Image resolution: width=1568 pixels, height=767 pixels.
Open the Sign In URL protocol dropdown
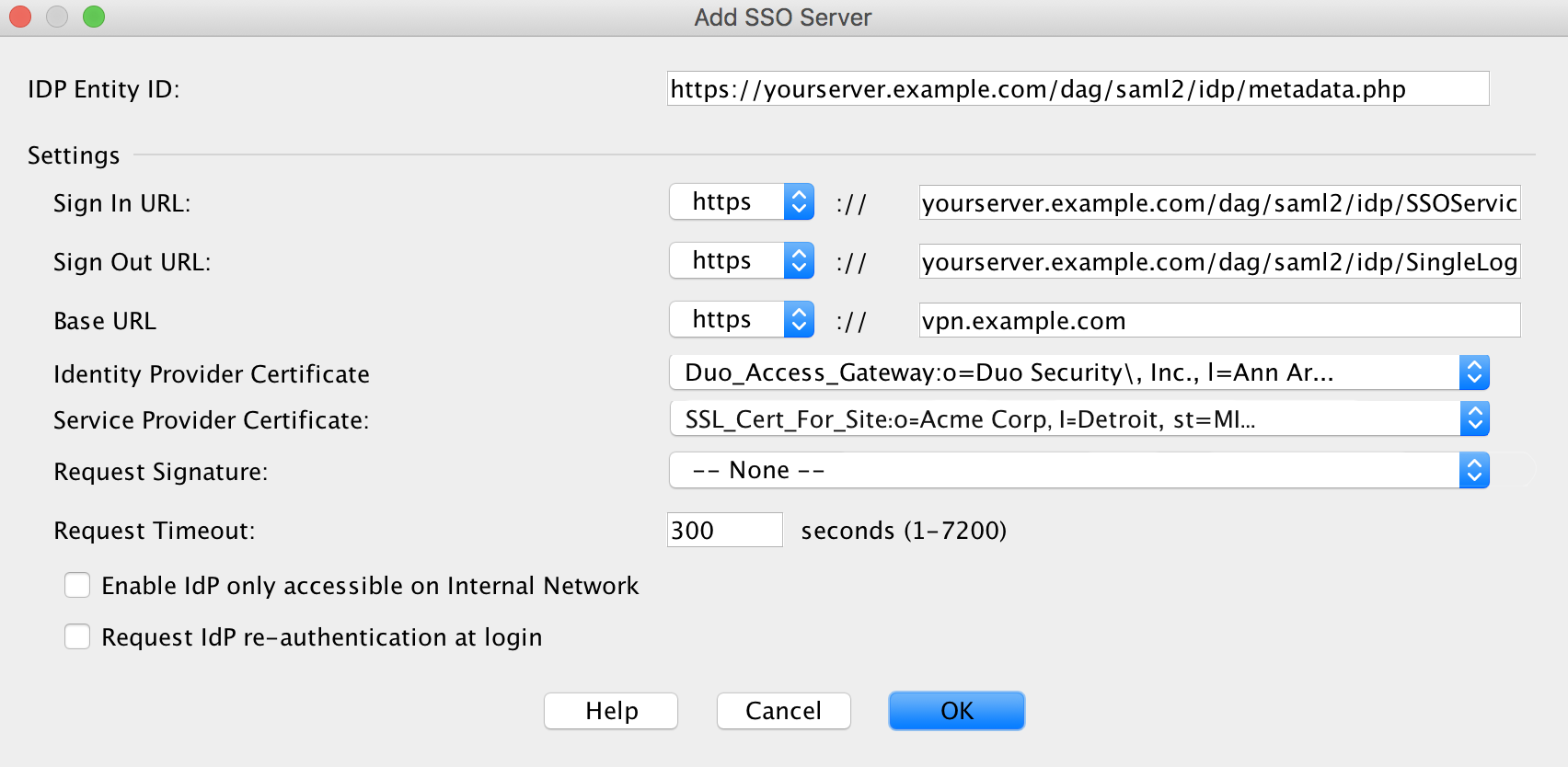pyautogui.click(x=800, y=201)
